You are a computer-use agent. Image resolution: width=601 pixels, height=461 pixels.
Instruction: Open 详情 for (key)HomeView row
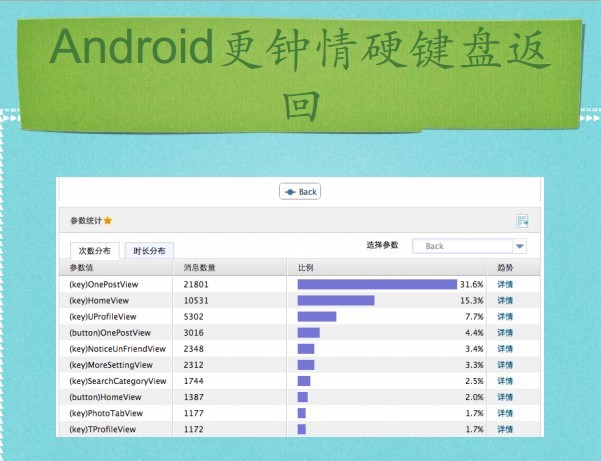click(505, 300)
